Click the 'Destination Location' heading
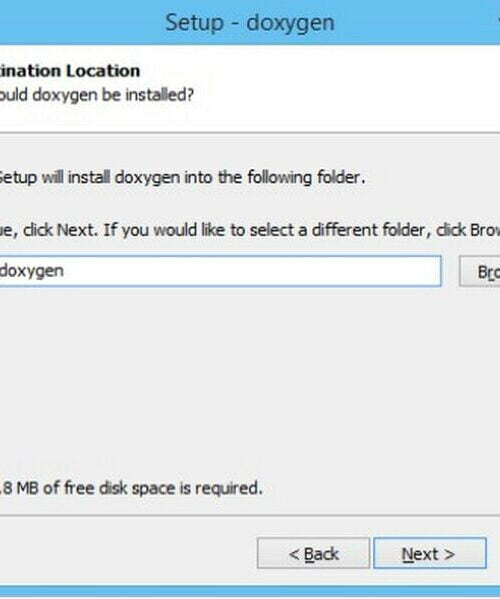500x599 pixels. (70, 71)
